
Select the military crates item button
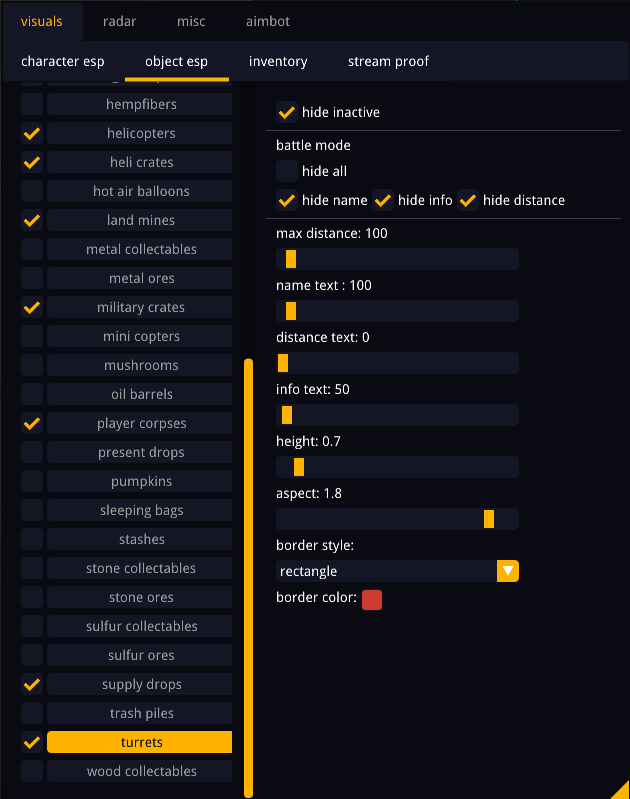pos(140,307)
